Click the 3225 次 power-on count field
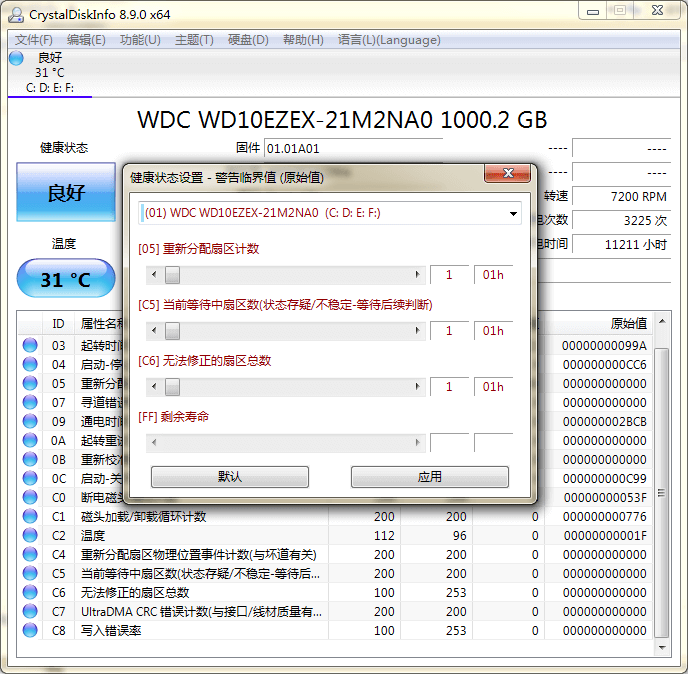Image resolution: width=688 pixels, height=674 pixels. coord(621,220)
